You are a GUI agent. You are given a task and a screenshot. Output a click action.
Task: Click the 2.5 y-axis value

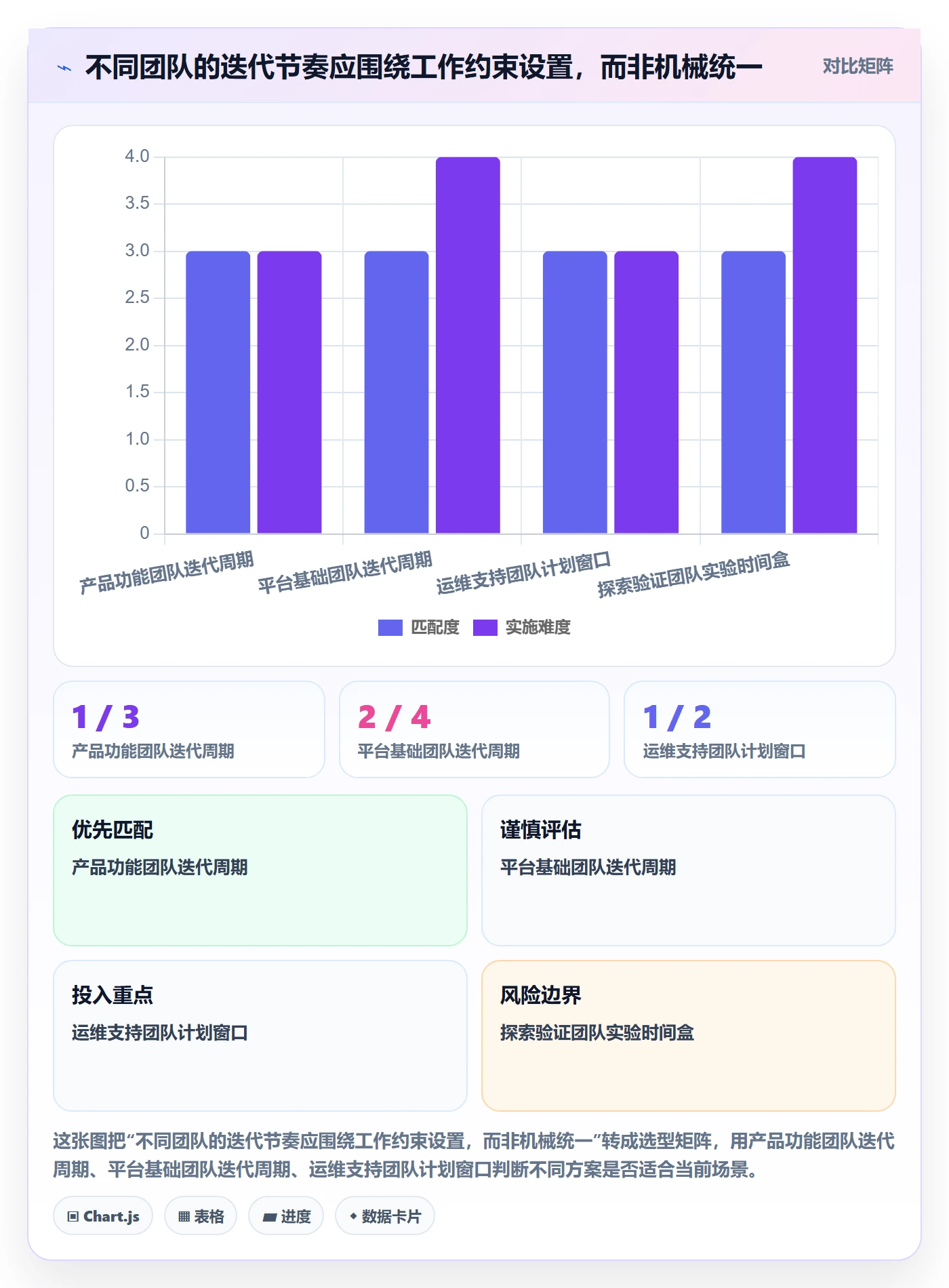(x=137, y=298)
